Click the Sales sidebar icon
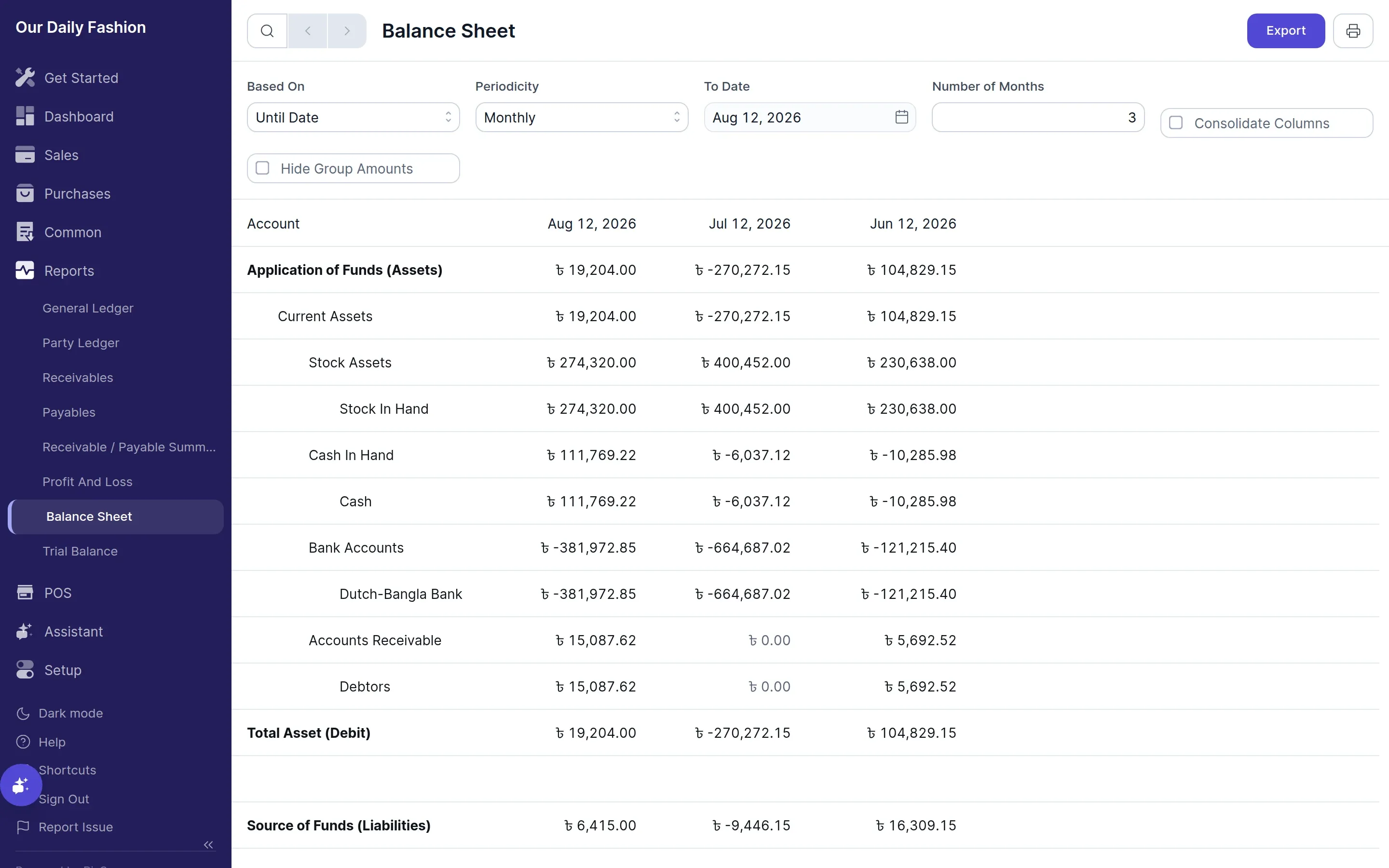1389x868 pixels. click(25, 154)
